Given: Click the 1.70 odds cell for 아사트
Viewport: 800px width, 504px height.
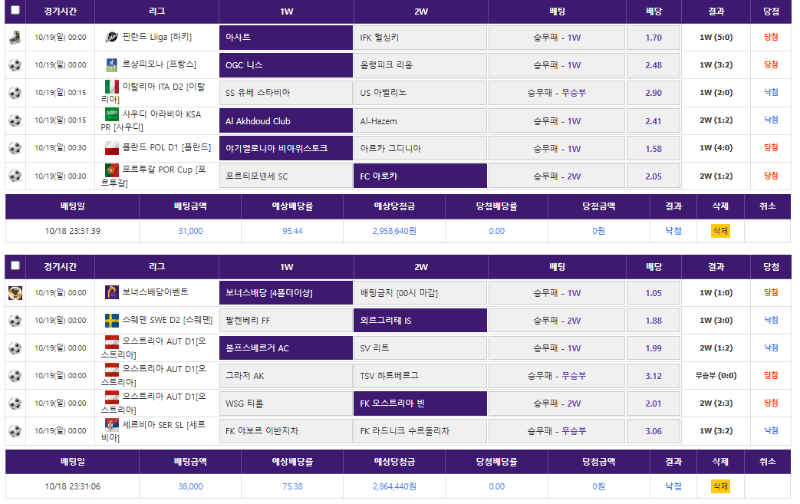Looking at the screenshot, I should pos(654,38).
